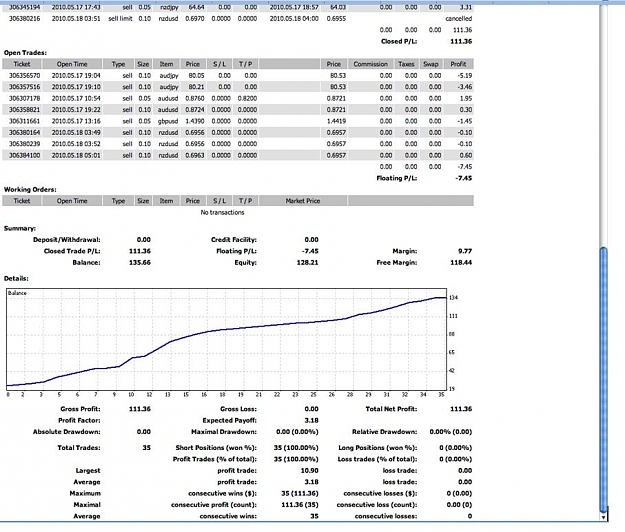Click the 'No transactions' text

222,212
